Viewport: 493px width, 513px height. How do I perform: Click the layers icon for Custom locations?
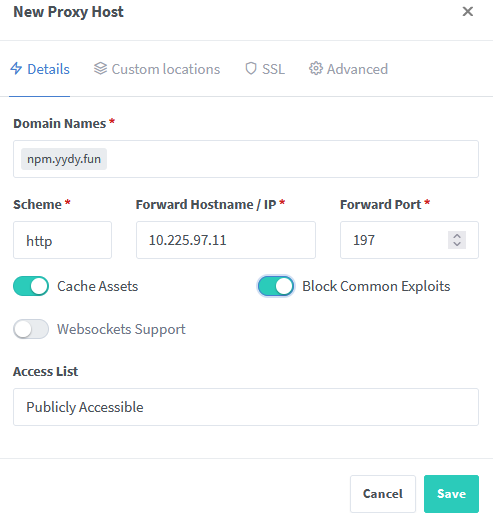[x=100, y=69]
